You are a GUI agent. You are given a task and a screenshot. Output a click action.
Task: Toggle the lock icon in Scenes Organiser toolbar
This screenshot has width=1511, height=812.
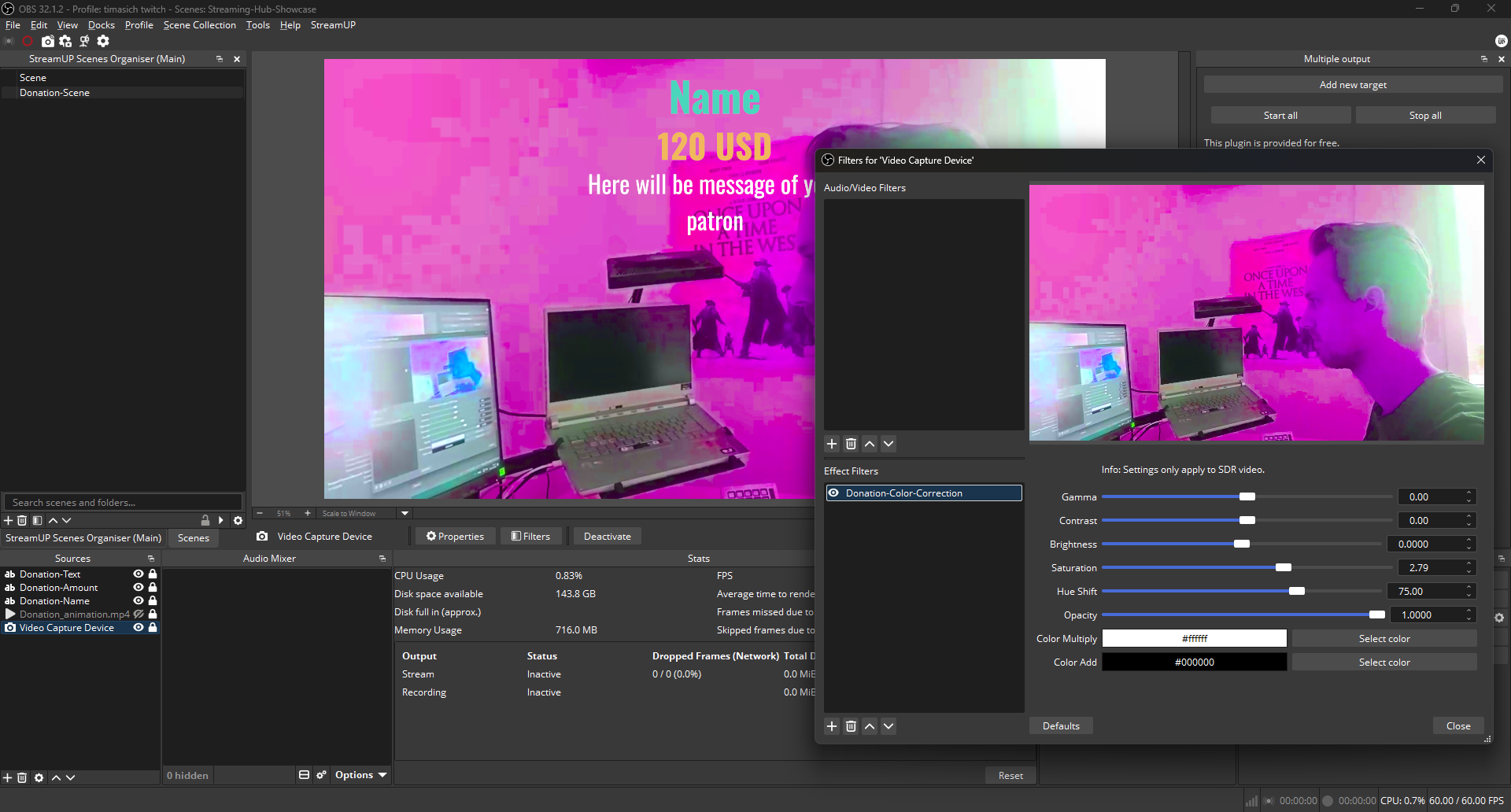coord(205,521)
